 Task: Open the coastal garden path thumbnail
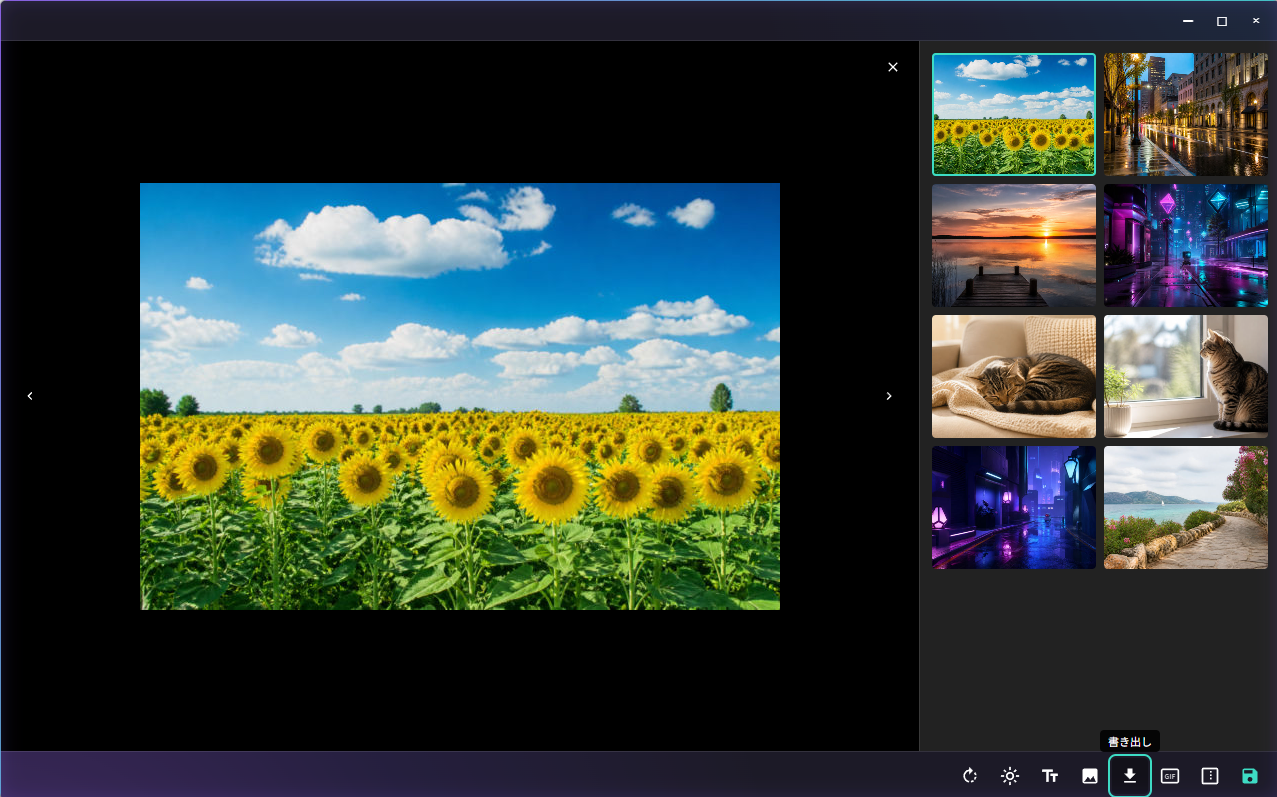(x=1186, y=507)
